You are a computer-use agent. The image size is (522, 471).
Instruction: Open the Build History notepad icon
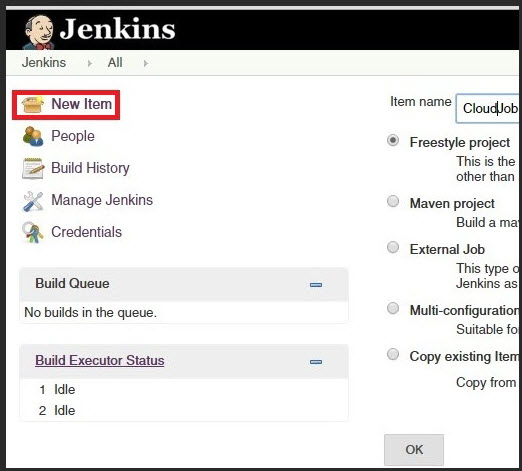click(33, 168)
